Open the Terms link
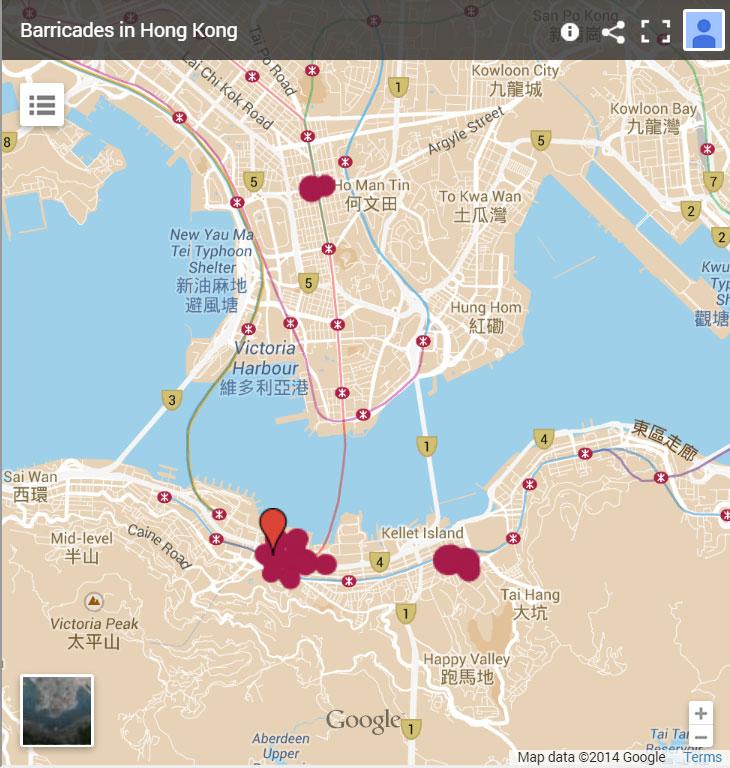730x768 pixels. click(x=702, y=757)
